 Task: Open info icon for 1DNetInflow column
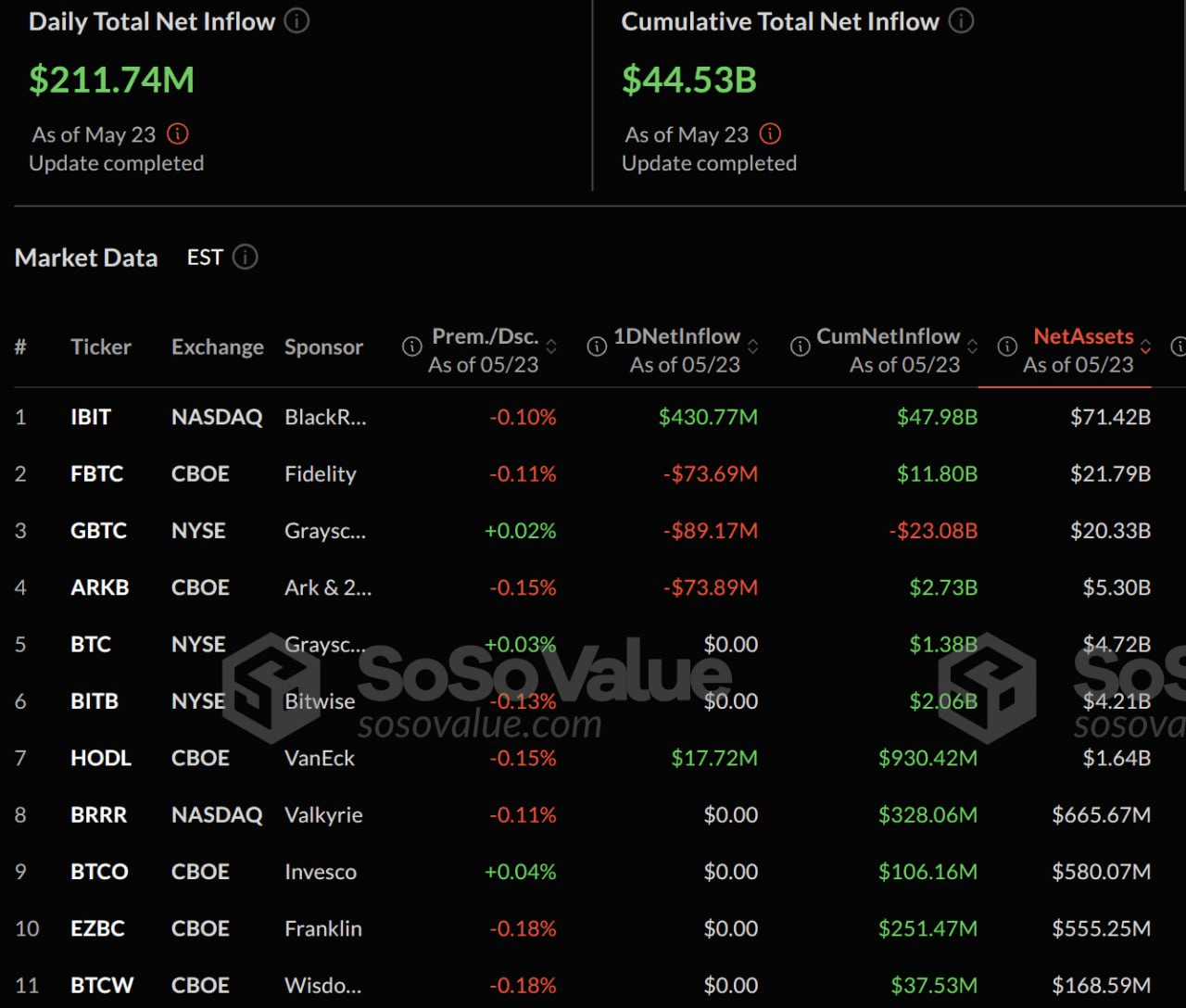point(597,346)
